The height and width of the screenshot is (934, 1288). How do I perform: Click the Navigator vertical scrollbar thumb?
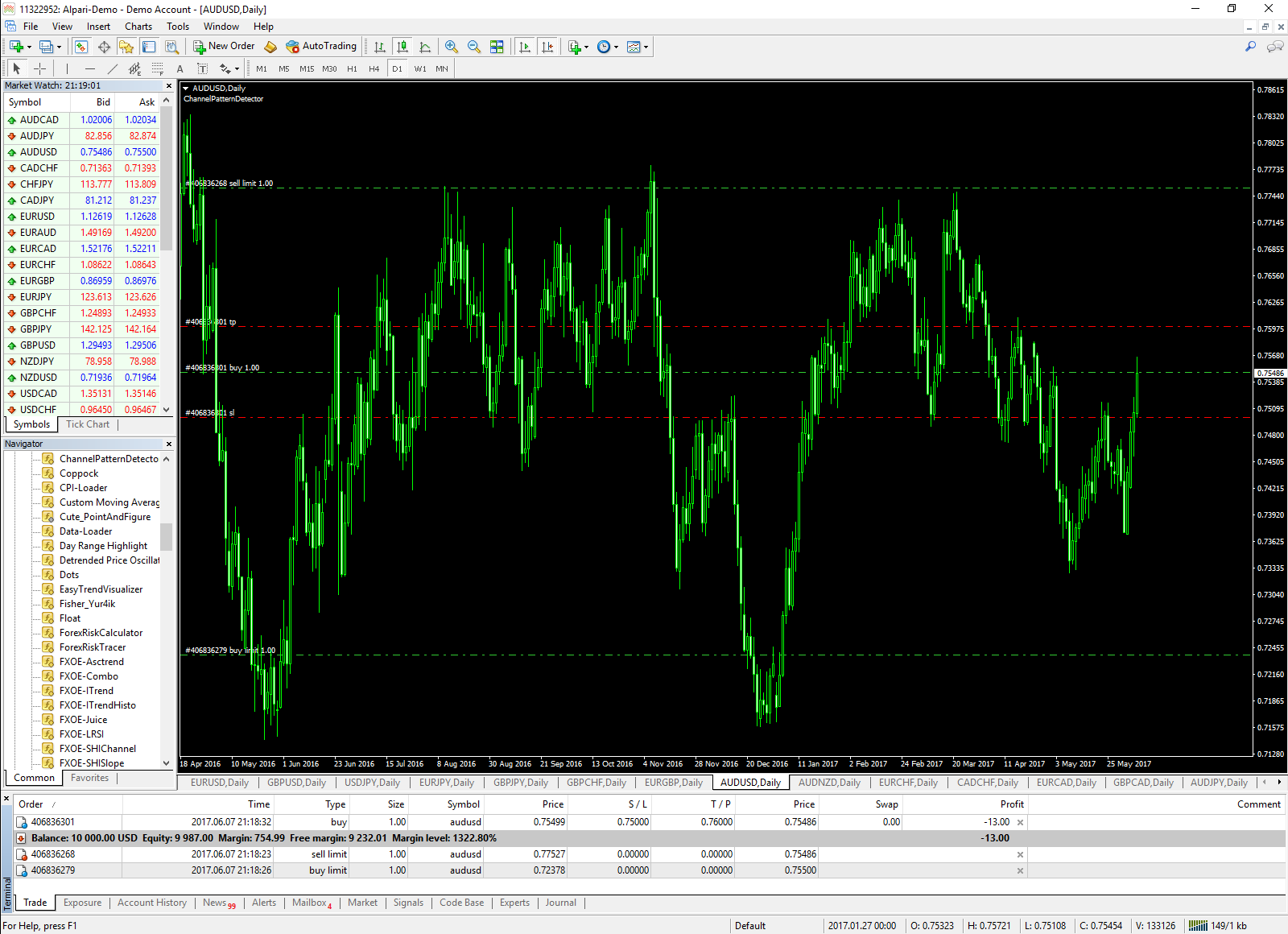(x=167, y=536)
